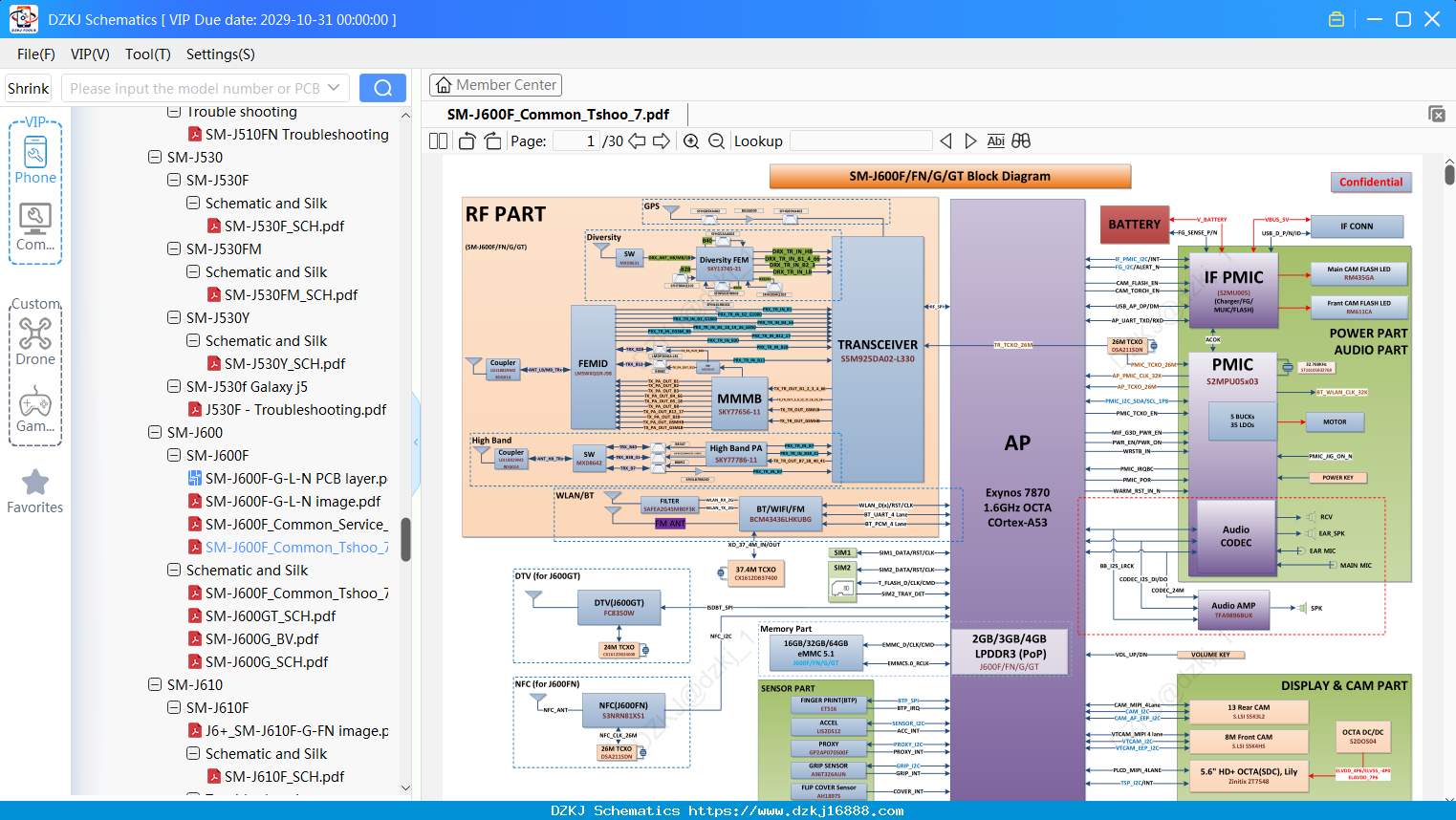Open SM-J510FN Troubleshooting file

pyautogui.click(x=296, y=135)
